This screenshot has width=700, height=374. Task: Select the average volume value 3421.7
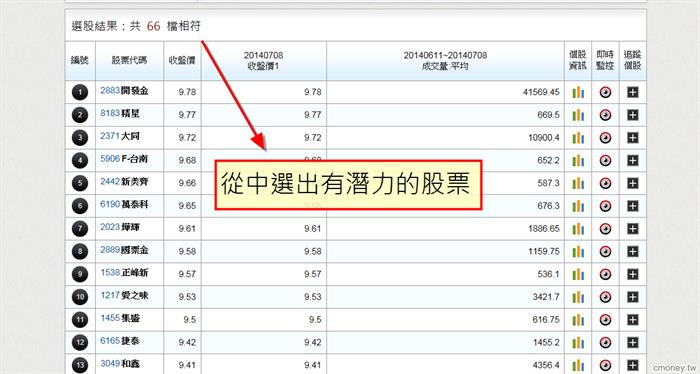click(546, 297)
